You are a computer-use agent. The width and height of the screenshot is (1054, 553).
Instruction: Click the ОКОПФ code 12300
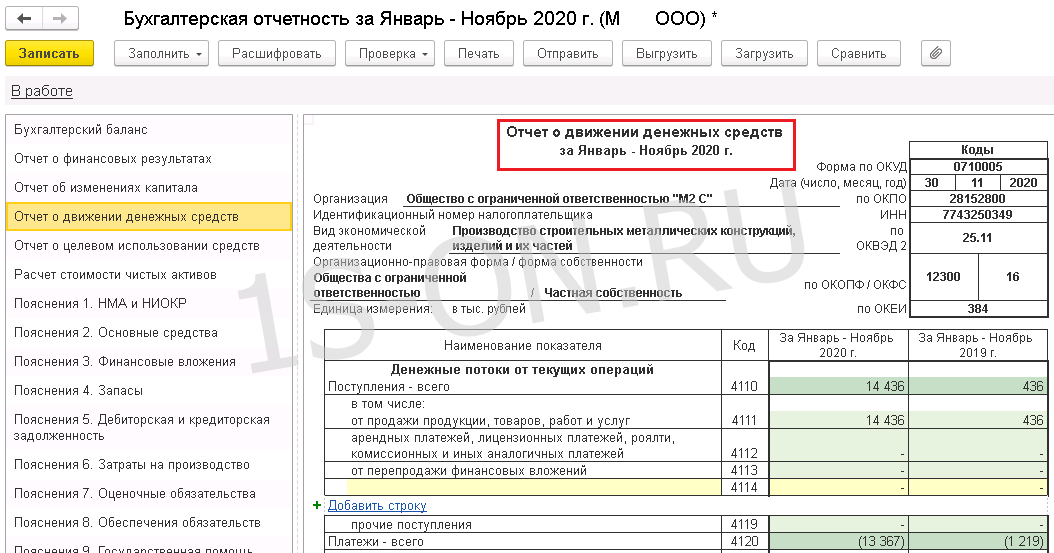943,277
